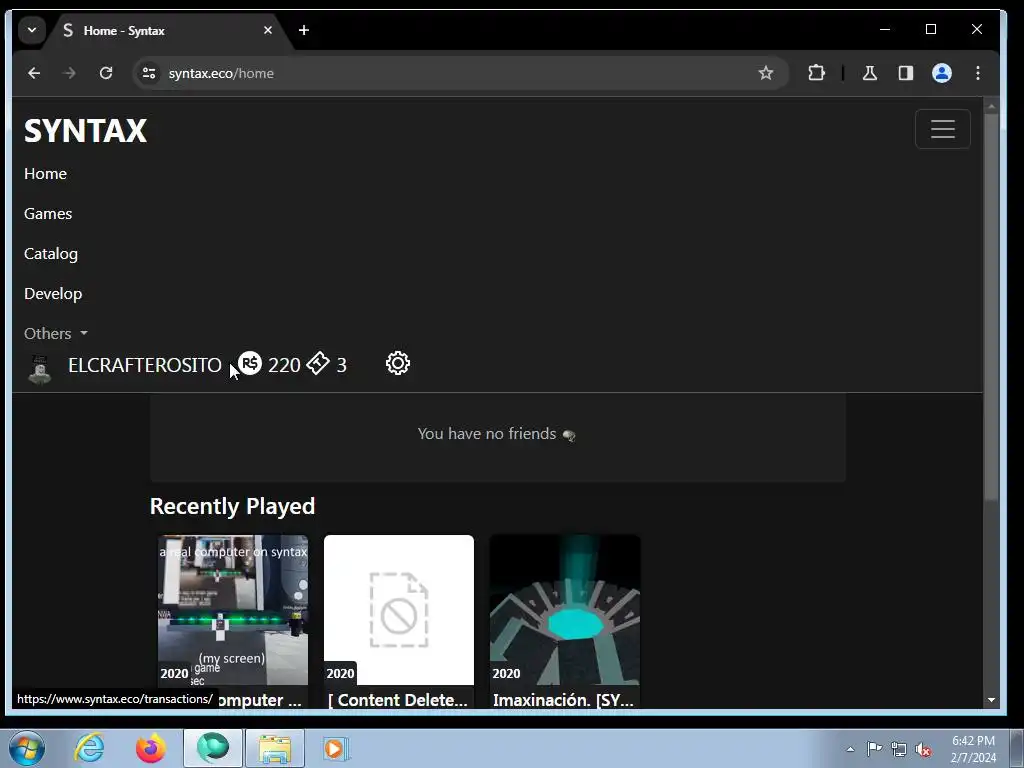Open the 220 Robux balance
Screen dimensions: 1024x768
coord(284,365)
